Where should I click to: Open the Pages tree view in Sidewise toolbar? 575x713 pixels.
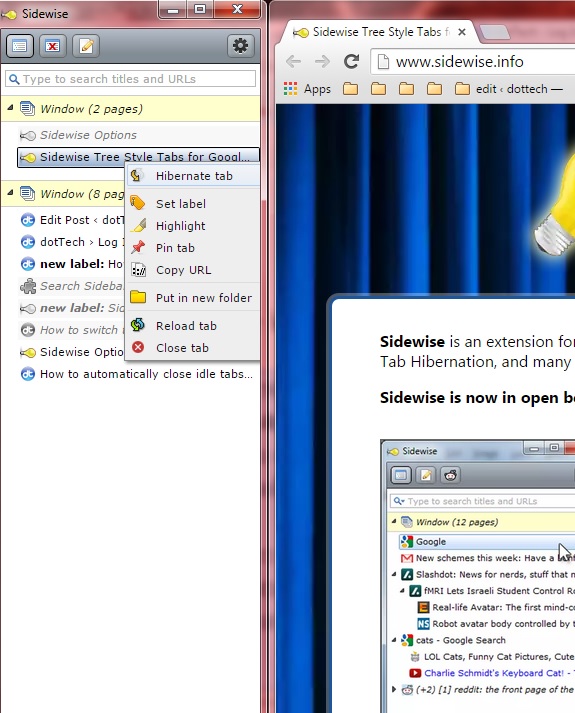pyautogui.click(x=20, y=46)
